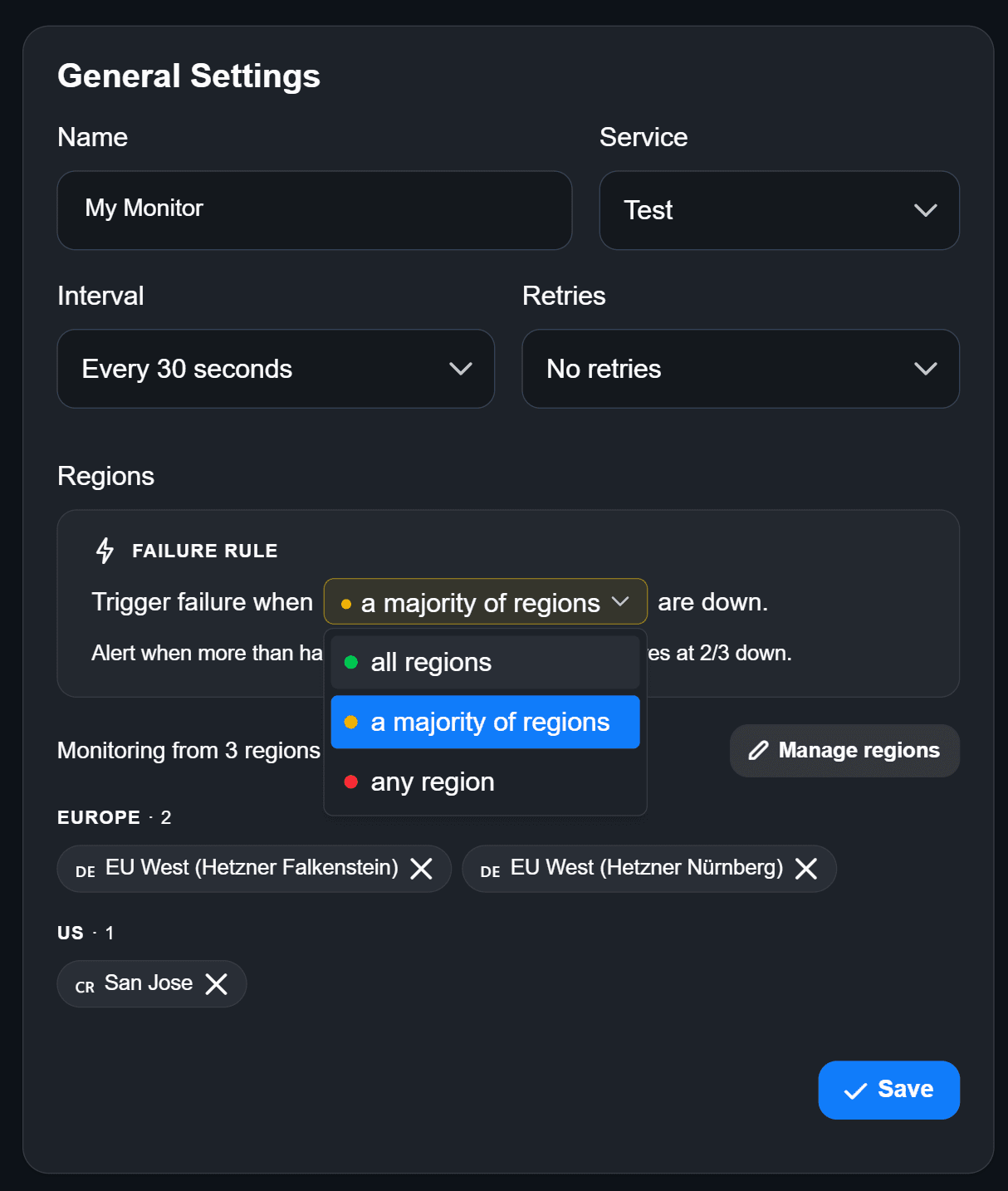Click the San Jose chip label

149,983
